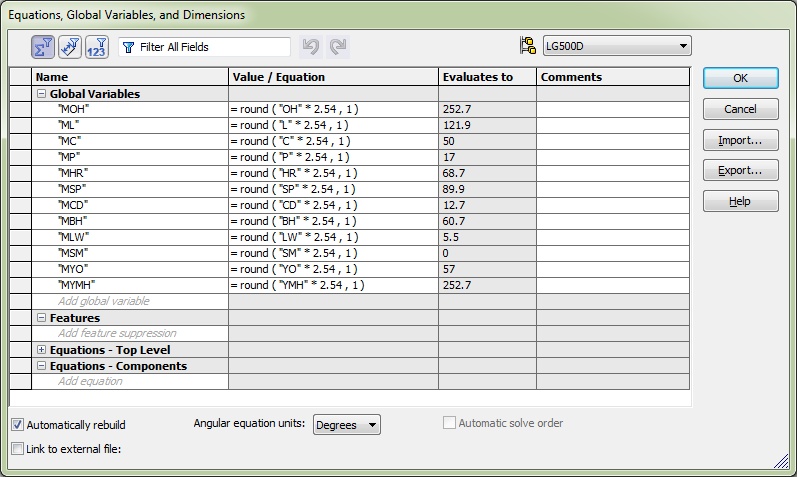Viewport: 797px width, 477px height.
Task: Enable Link to external file checkbox
Action: click(17, 449)
